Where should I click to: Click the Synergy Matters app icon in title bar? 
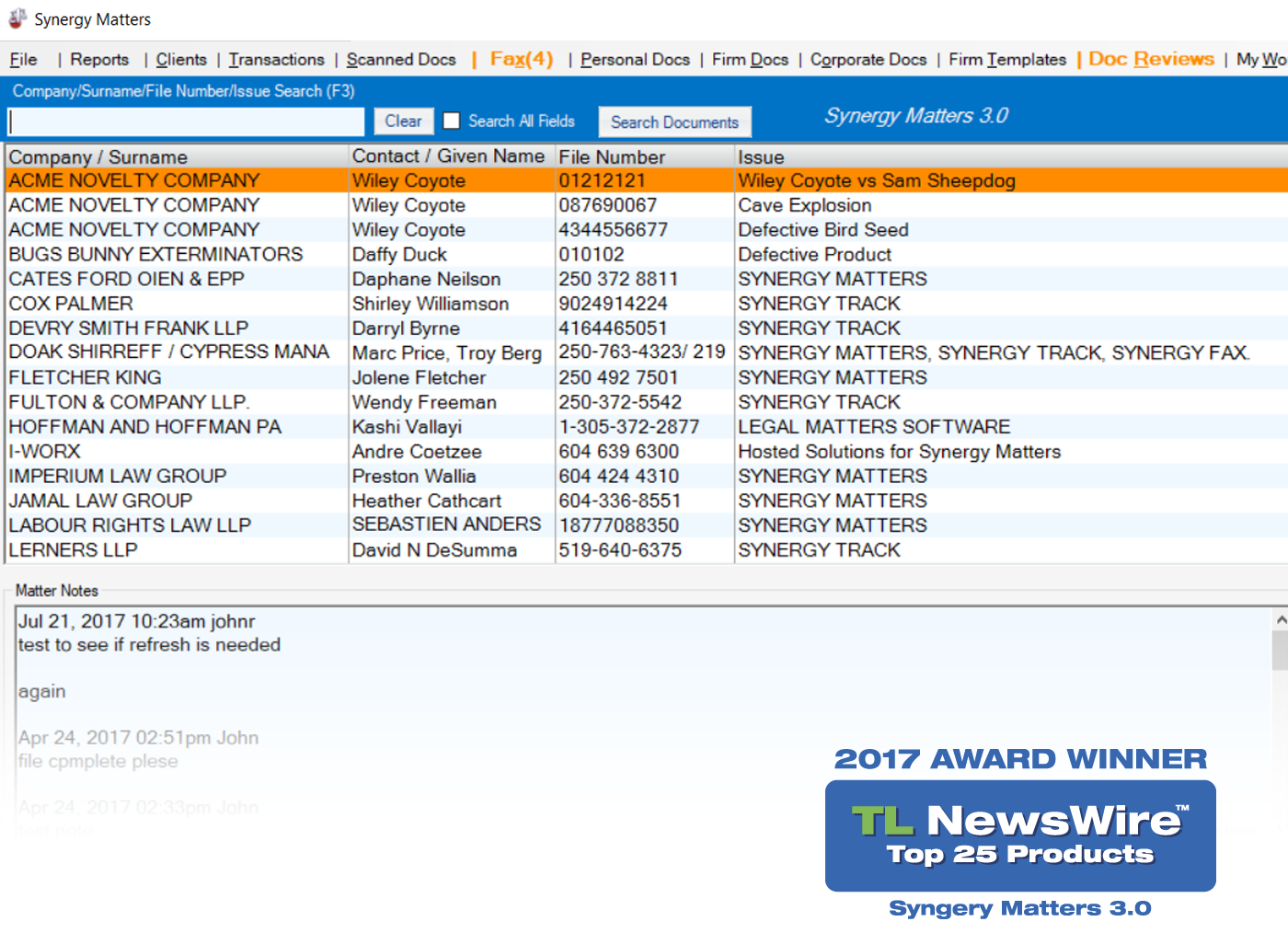(17, 18)
